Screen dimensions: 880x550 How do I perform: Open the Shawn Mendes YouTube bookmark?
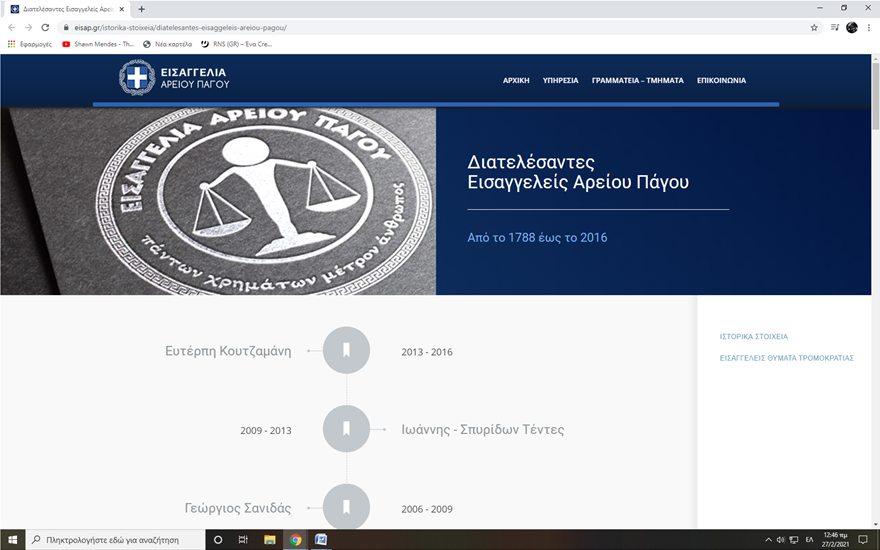click(98, 44)
